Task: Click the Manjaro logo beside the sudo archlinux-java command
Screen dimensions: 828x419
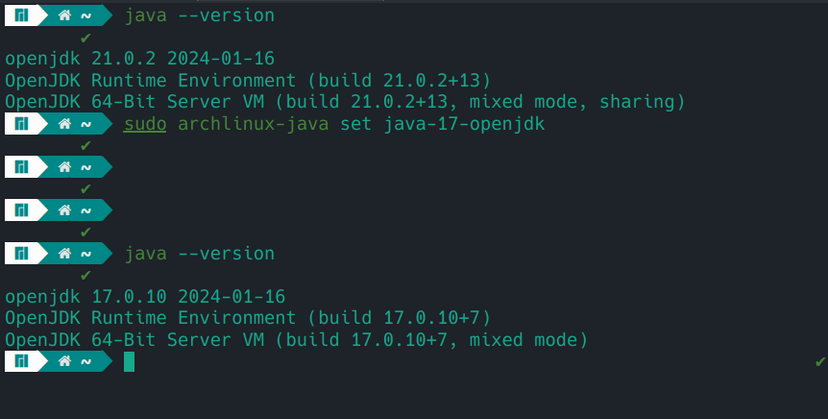Action: pyautogui.click(x=22, y=124)
